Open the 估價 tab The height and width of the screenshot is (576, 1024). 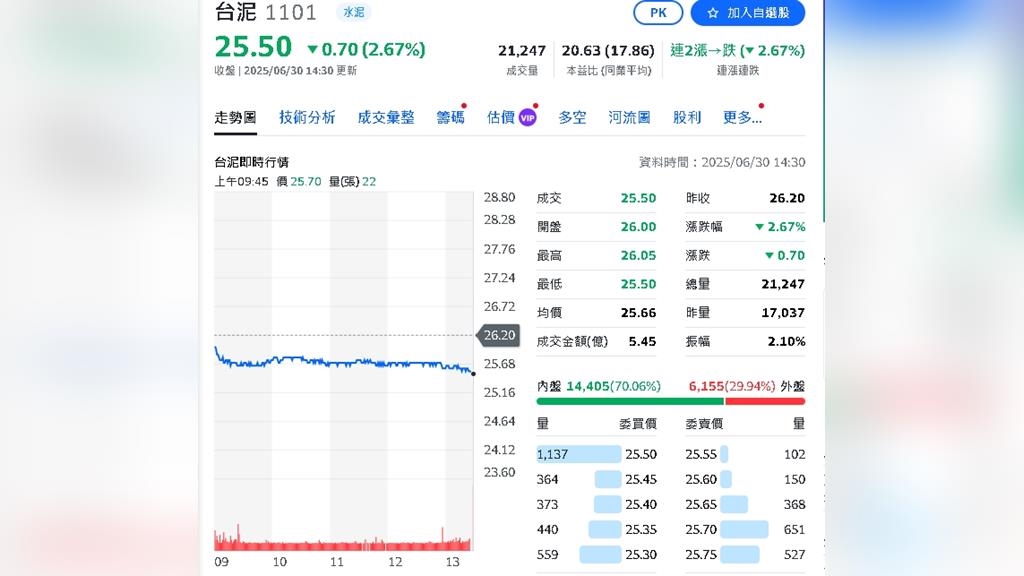[x=501, y=117]
